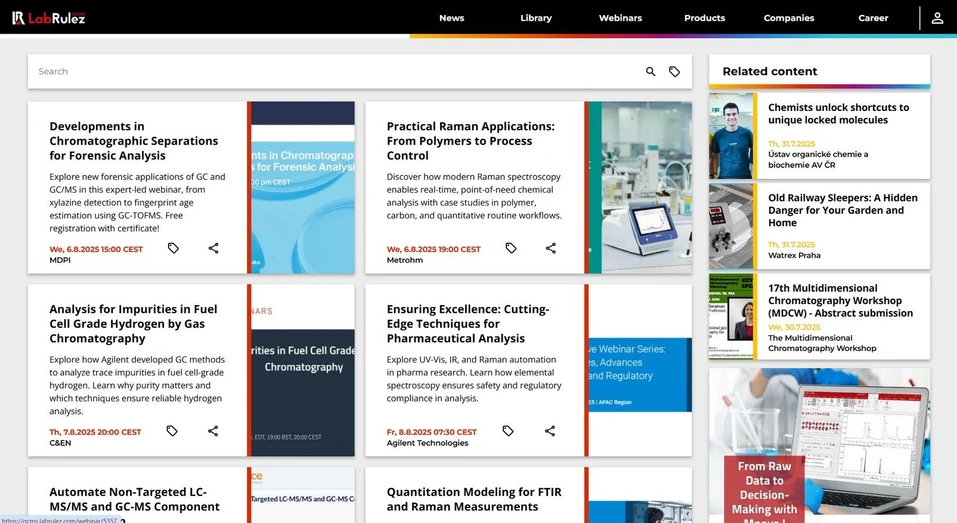Image resolution: width=957 pixels, height=523 pixels.
Task: Open the Career menu
Action: tap(873, 18)
